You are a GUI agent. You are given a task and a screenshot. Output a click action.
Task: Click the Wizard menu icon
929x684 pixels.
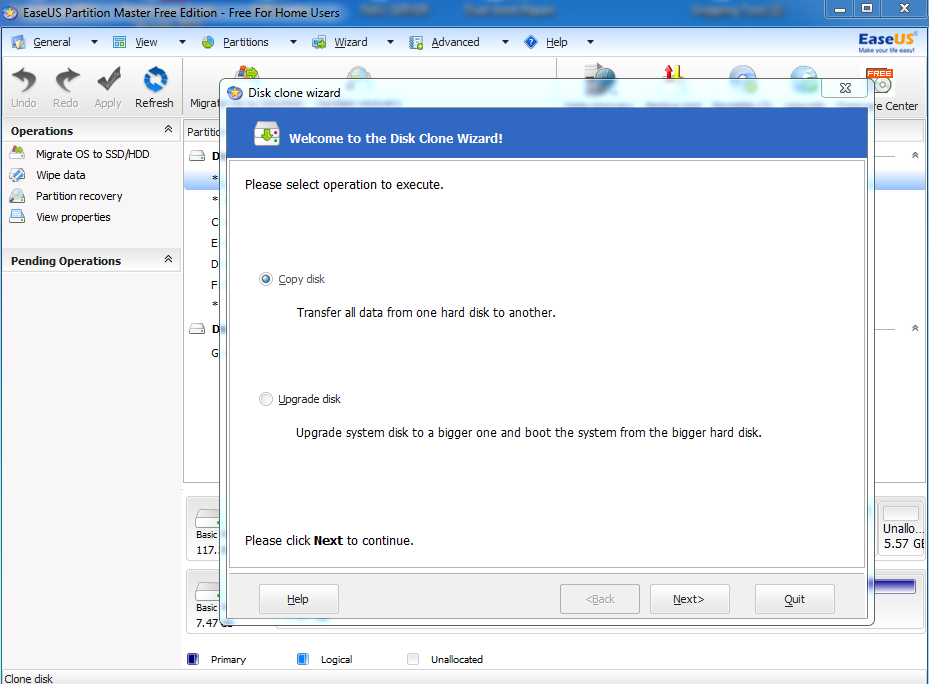(x=319, y=42)
